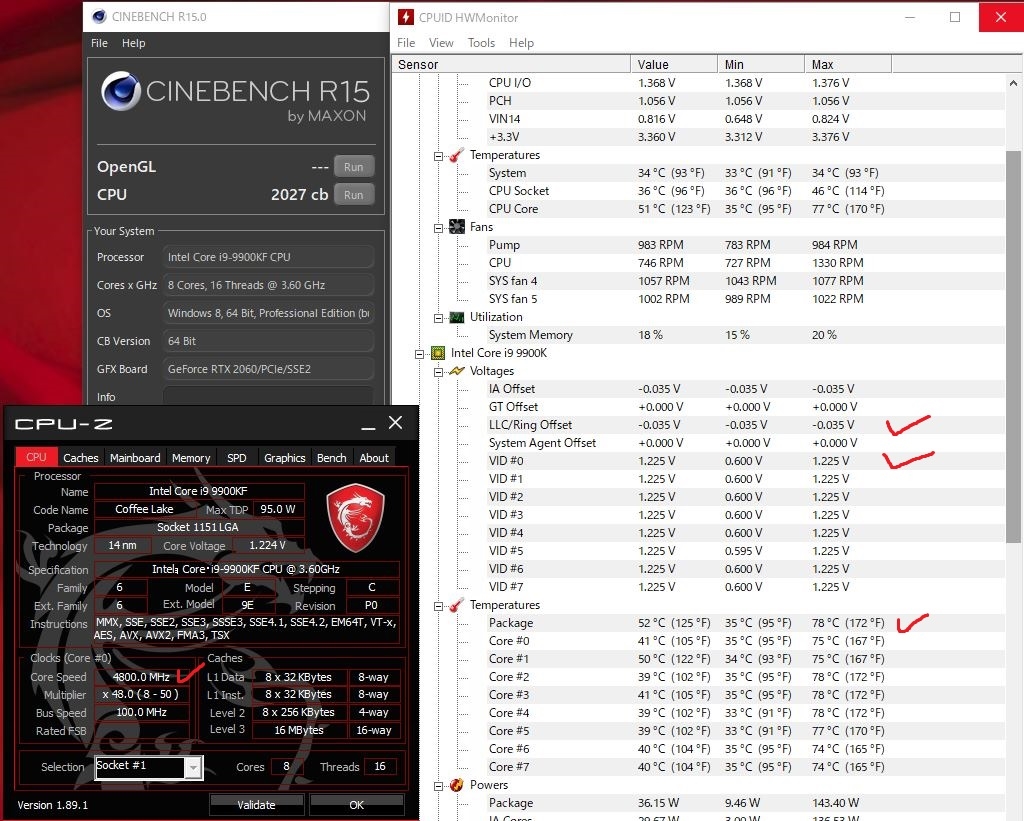The image size is (1024, 821).
Task: Click the Sensor column header
Action: click(x=511, y=64)
